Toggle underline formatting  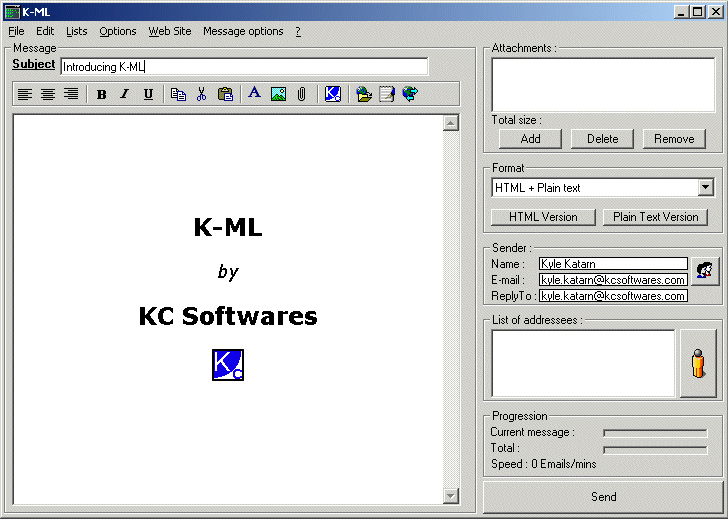(148, 94)
